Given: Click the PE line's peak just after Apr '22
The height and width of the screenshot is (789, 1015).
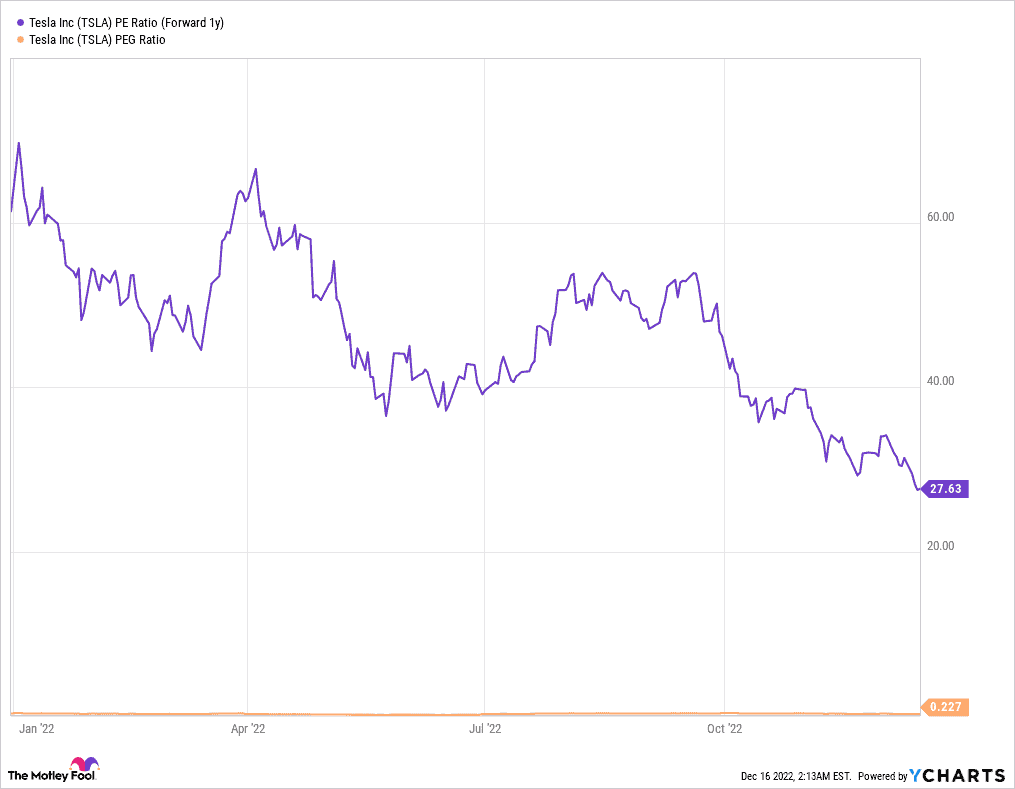Looking at the screenshot, I should point(256,169).
